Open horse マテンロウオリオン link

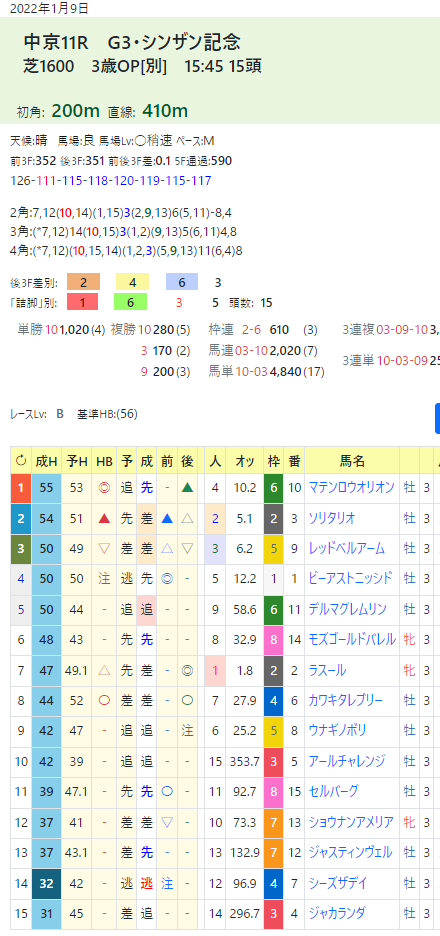(x=351, y=488)
